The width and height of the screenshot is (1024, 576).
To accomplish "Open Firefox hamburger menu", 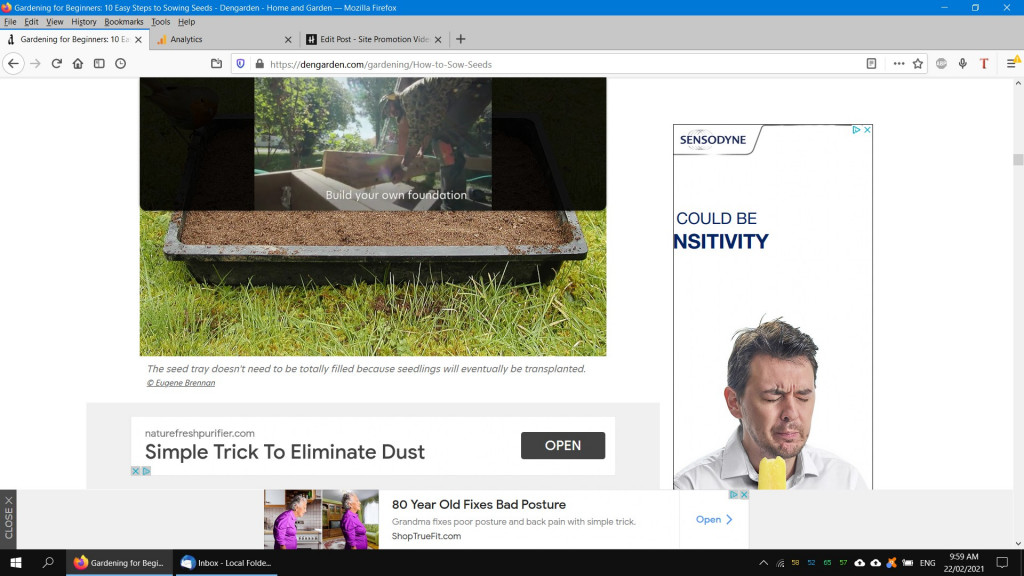I will click(1011, 63).
